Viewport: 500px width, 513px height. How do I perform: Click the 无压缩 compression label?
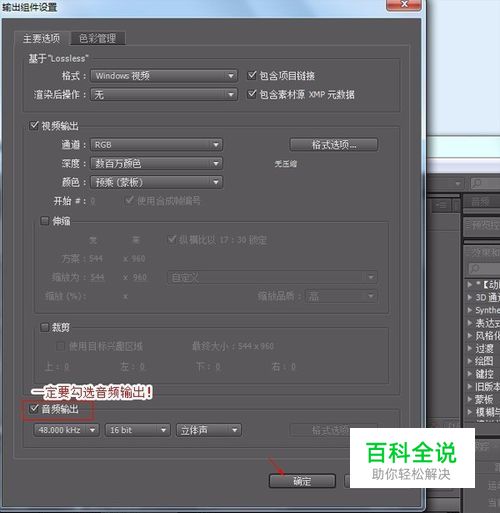(x=286, y=164)
